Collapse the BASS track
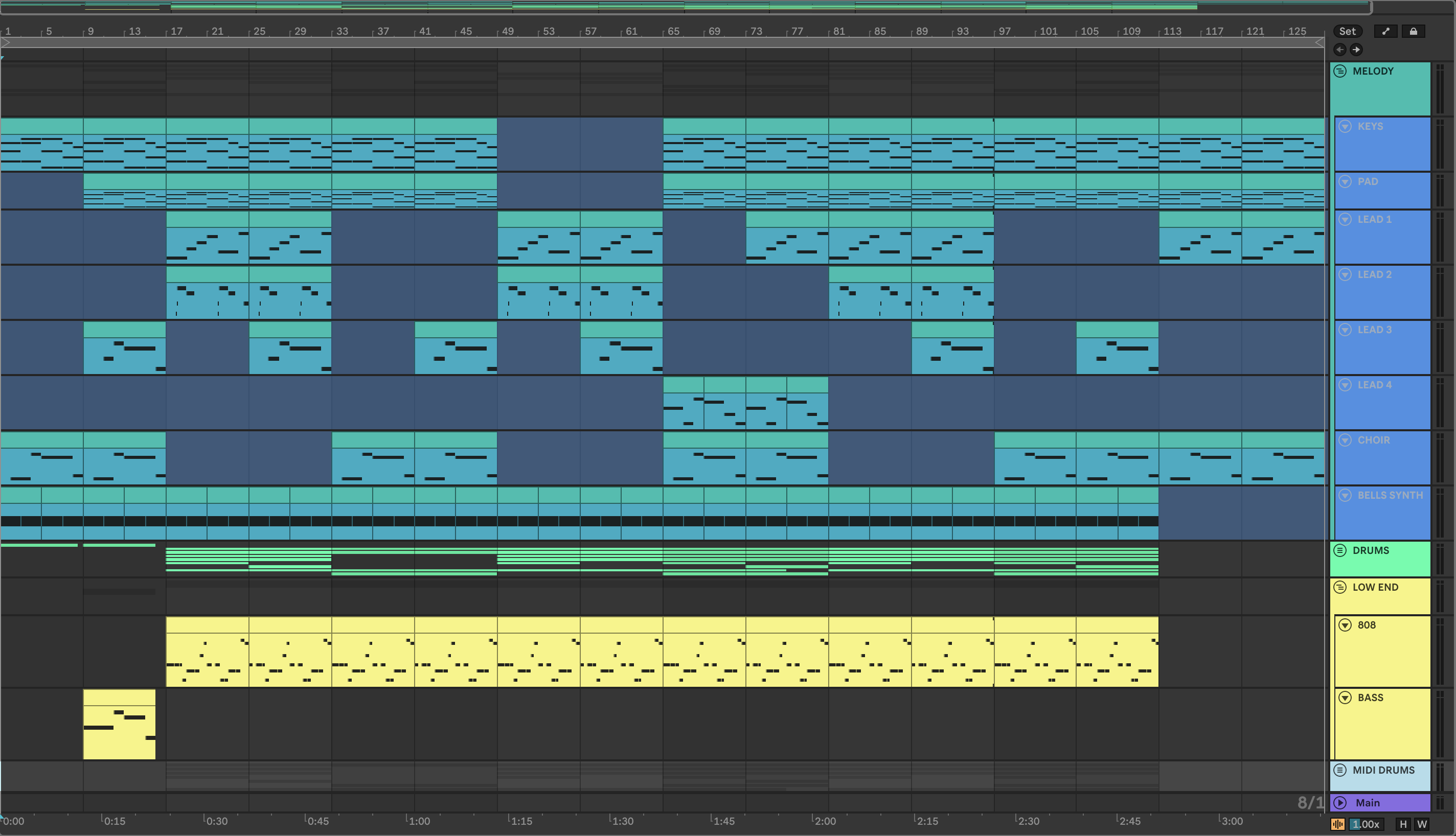This screenshot has width=1456, height=836. pos(1345,698)
